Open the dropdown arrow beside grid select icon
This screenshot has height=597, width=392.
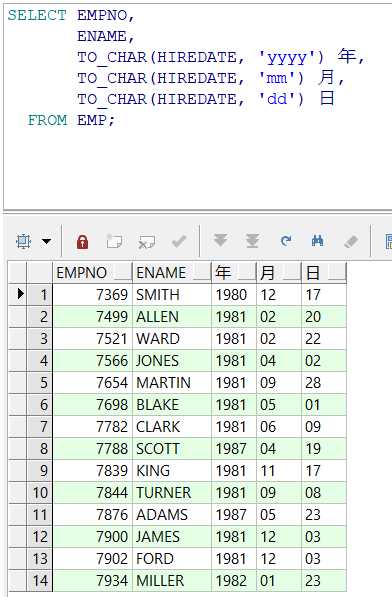coord(46,241)
